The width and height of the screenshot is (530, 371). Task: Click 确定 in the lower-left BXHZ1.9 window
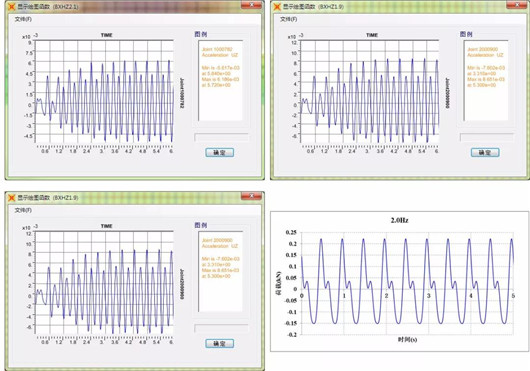(220, 343)
